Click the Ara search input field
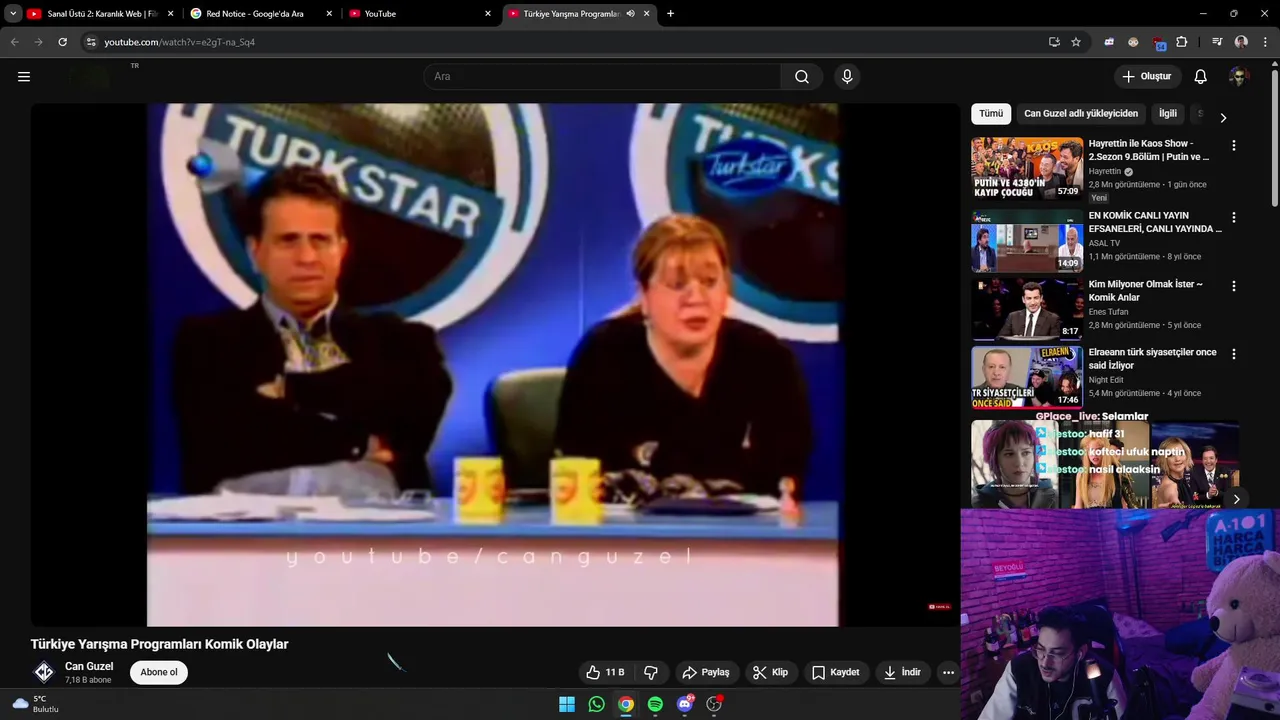The image size is (1280, 720). (603, 77)
